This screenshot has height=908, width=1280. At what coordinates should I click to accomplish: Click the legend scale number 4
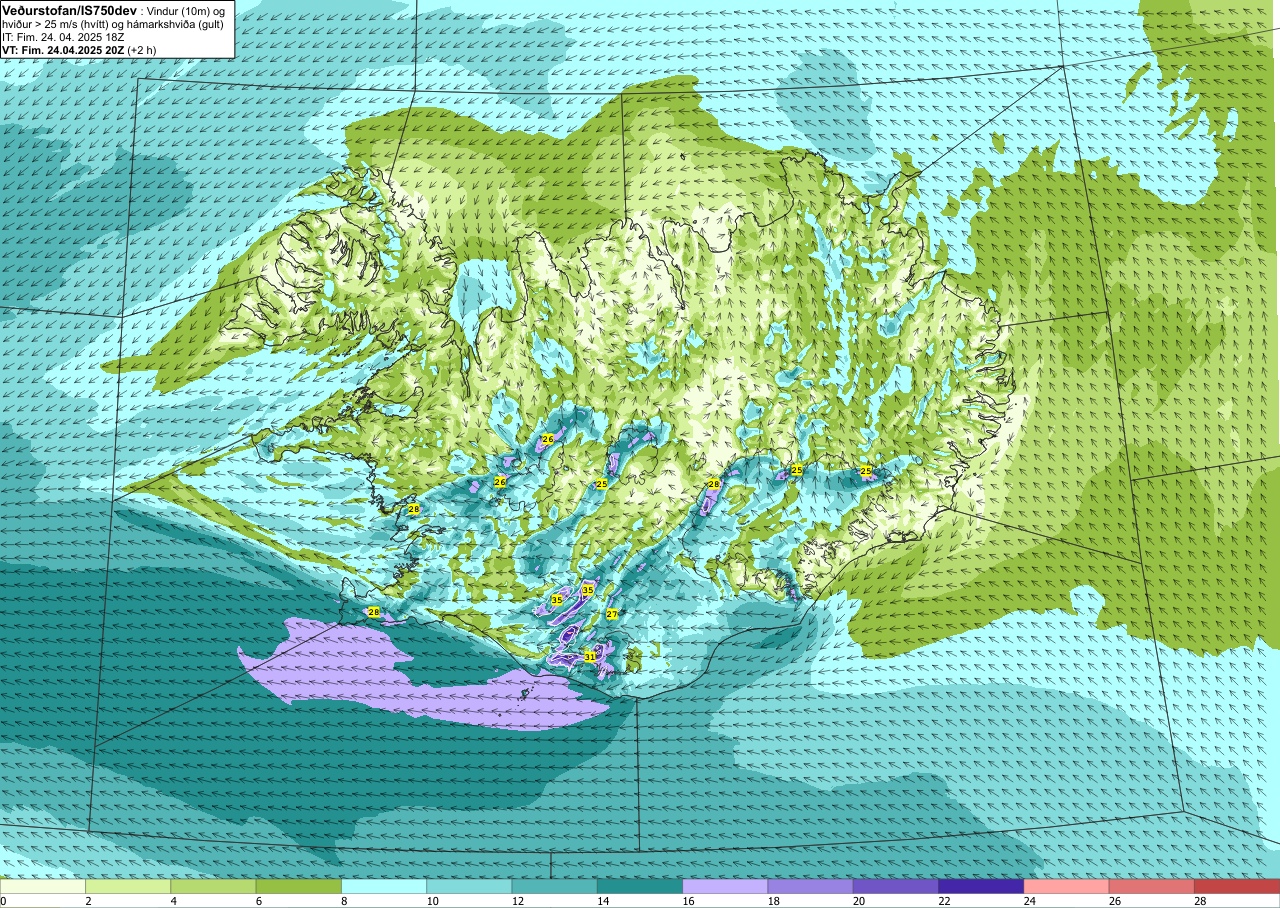tap(172, 901)
